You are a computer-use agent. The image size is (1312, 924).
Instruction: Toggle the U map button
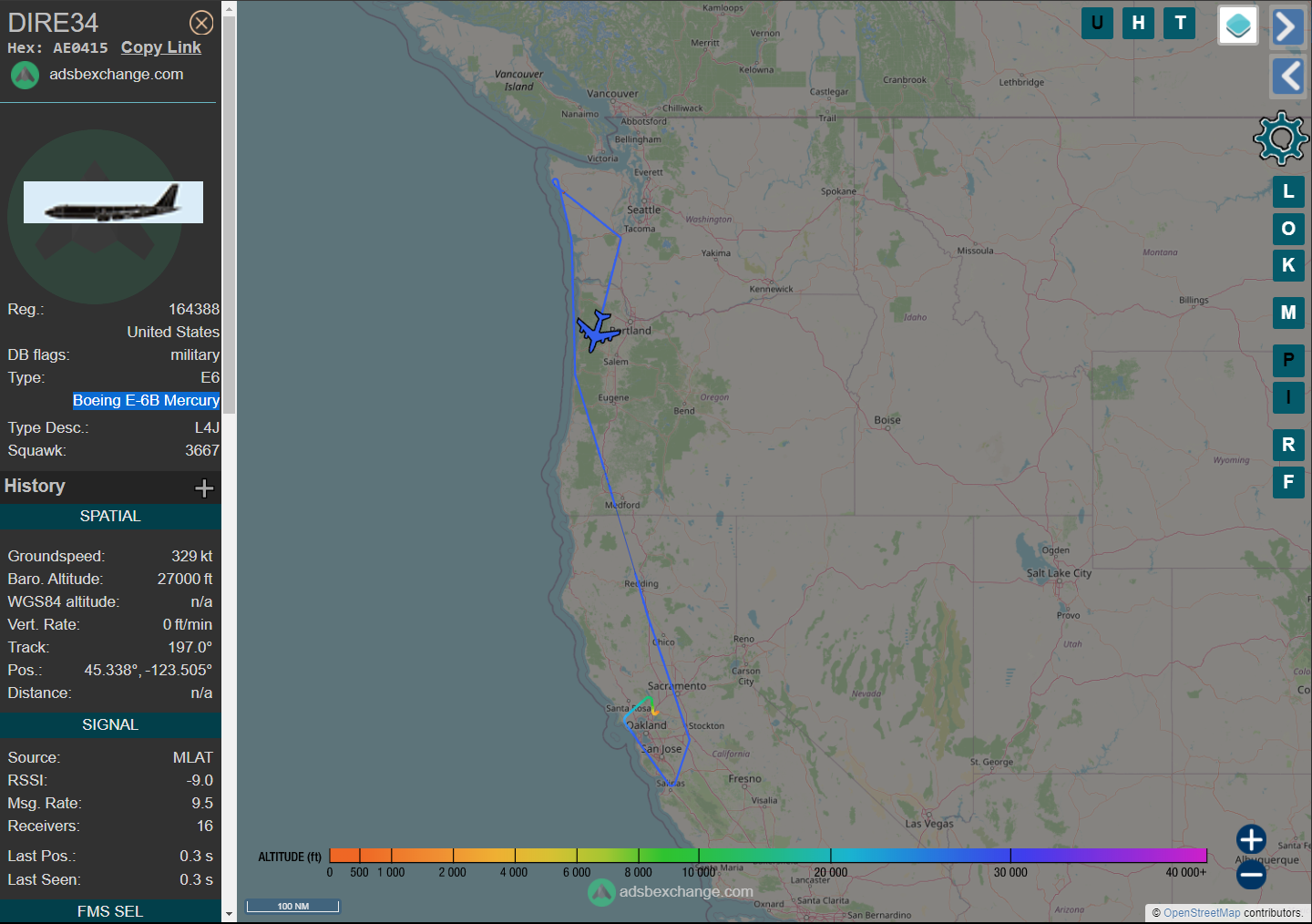point(1097,23)
